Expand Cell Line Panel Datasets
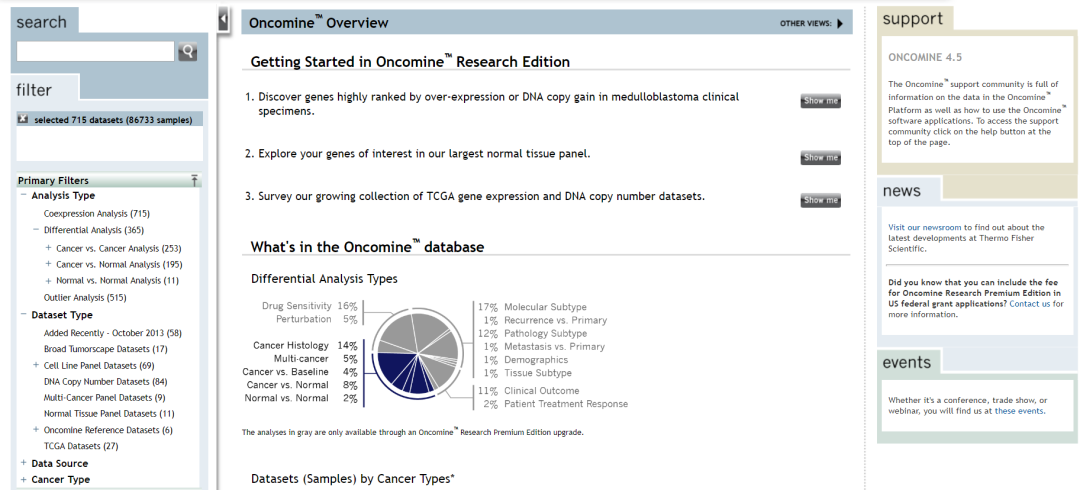Screen dimensions: 1080x490 point(36,365)
